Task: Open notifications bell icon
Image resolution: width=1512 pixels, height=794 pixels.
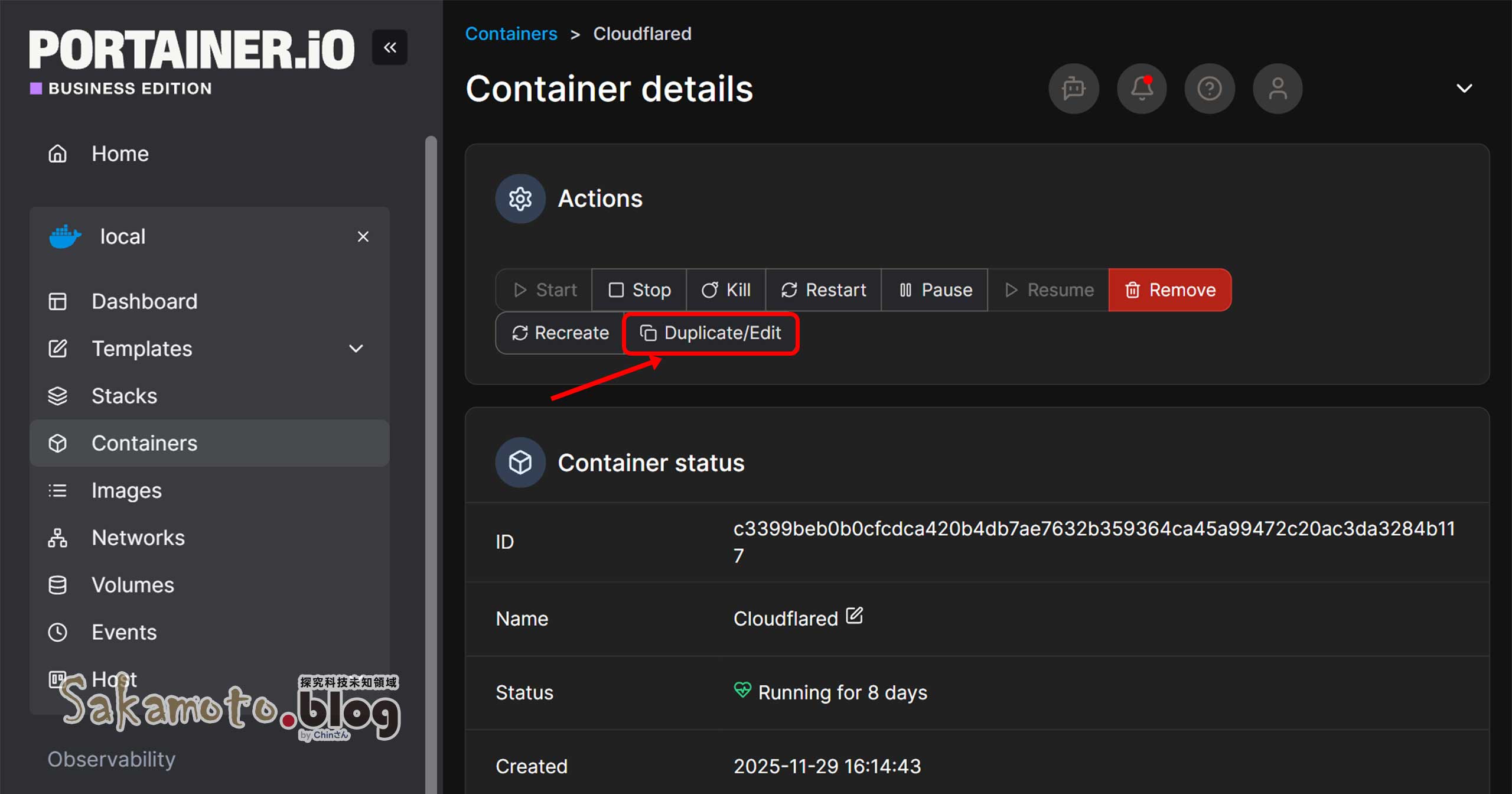Action: tap(1142, 89)
